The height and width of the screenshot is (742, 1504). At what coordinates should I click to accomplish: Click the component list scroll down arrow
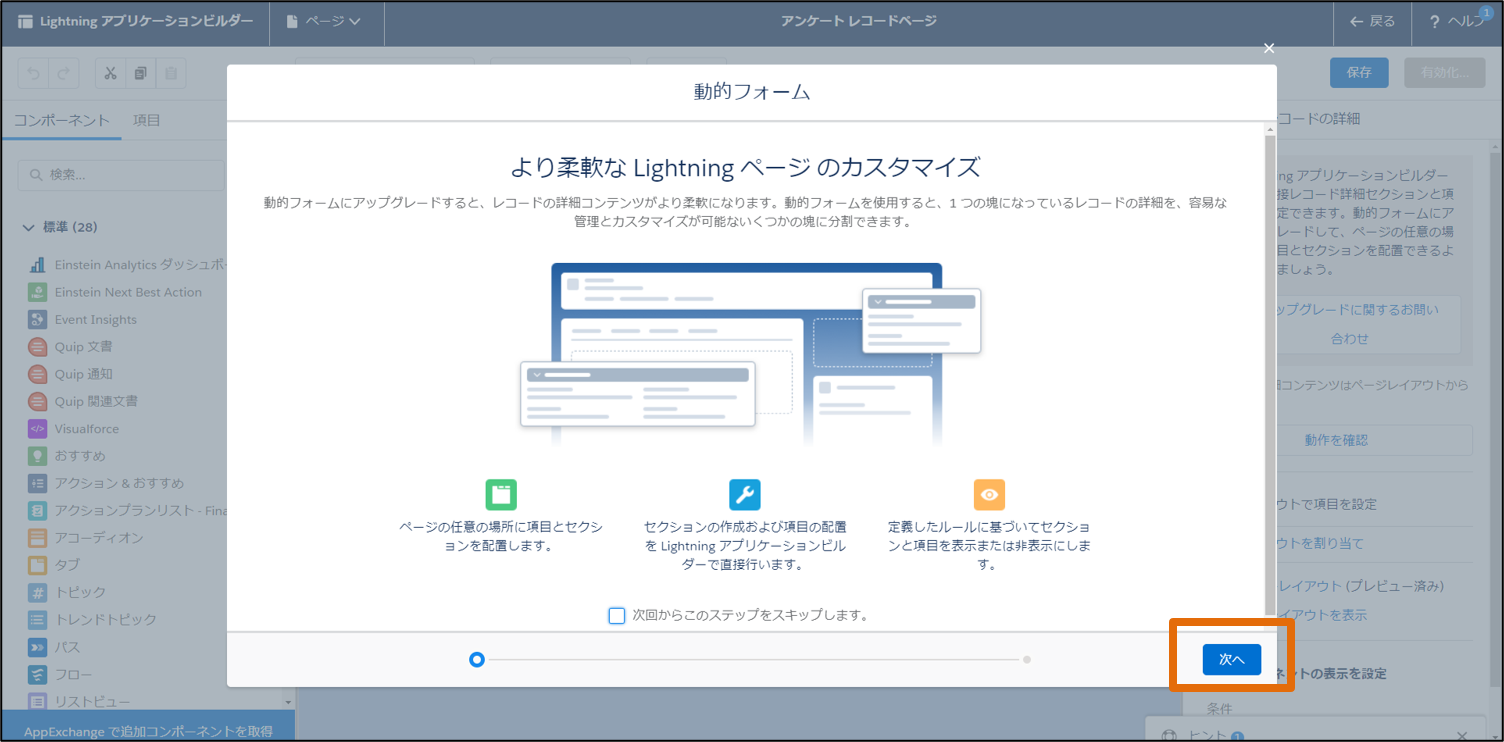pos(289,704)
